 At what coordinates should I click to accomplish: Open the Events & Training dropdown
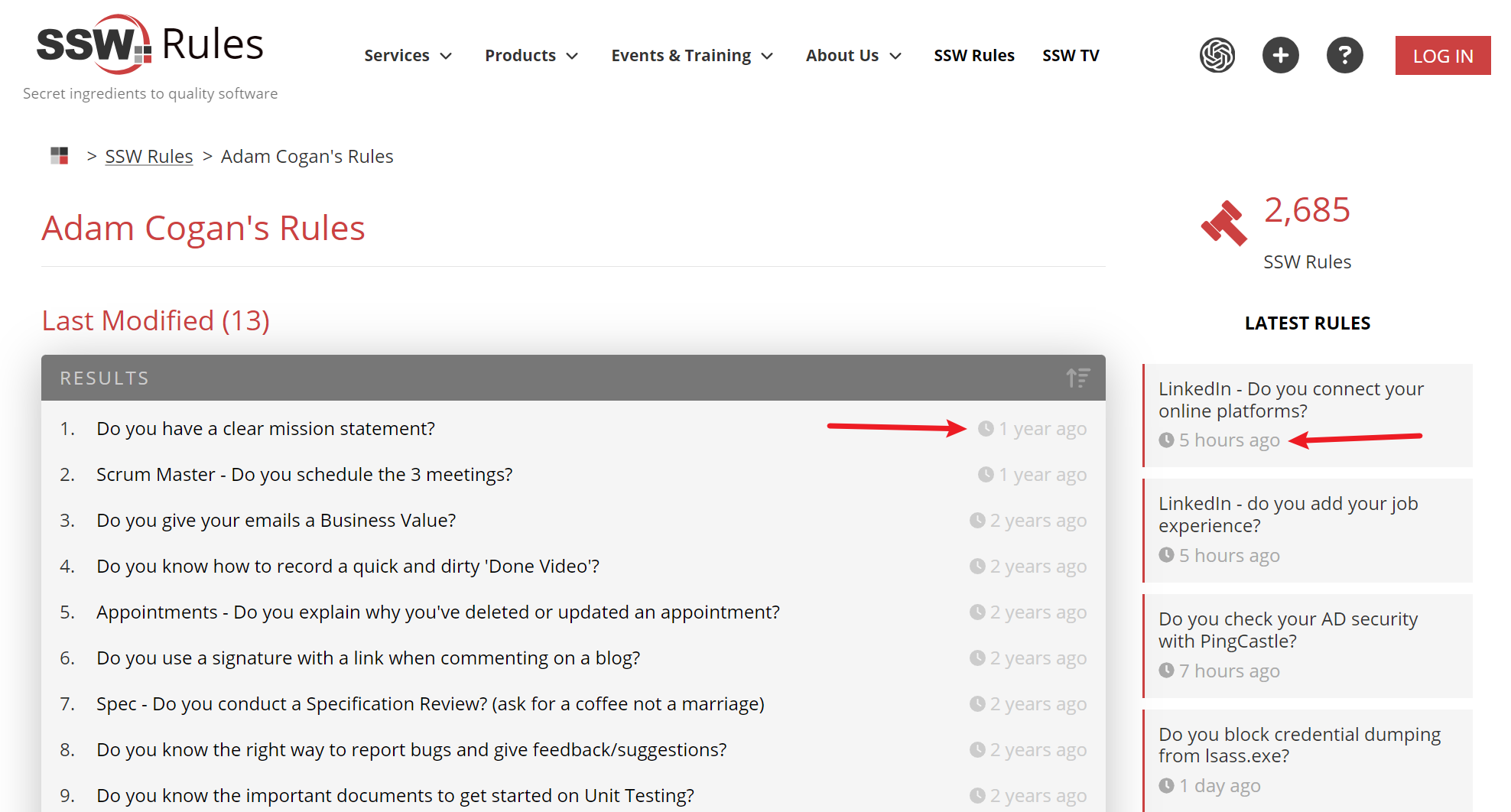691,56
